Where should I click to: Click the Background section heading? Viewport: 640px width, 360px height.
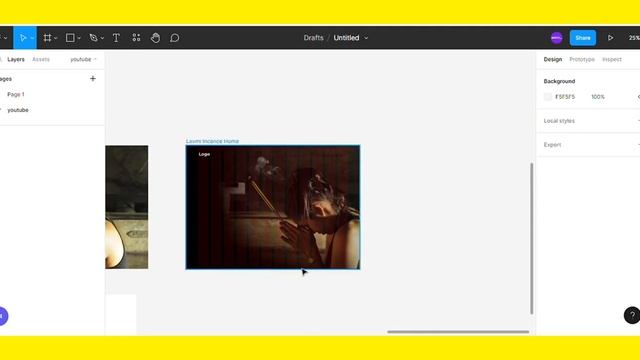pyautogui.click(x=559, y=81)
